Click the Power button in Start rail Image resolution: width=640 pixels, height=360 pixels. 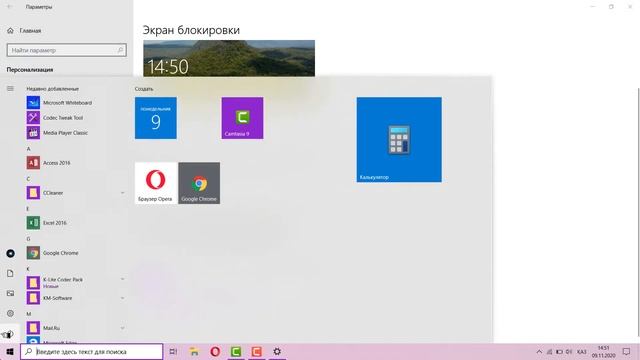10,334
